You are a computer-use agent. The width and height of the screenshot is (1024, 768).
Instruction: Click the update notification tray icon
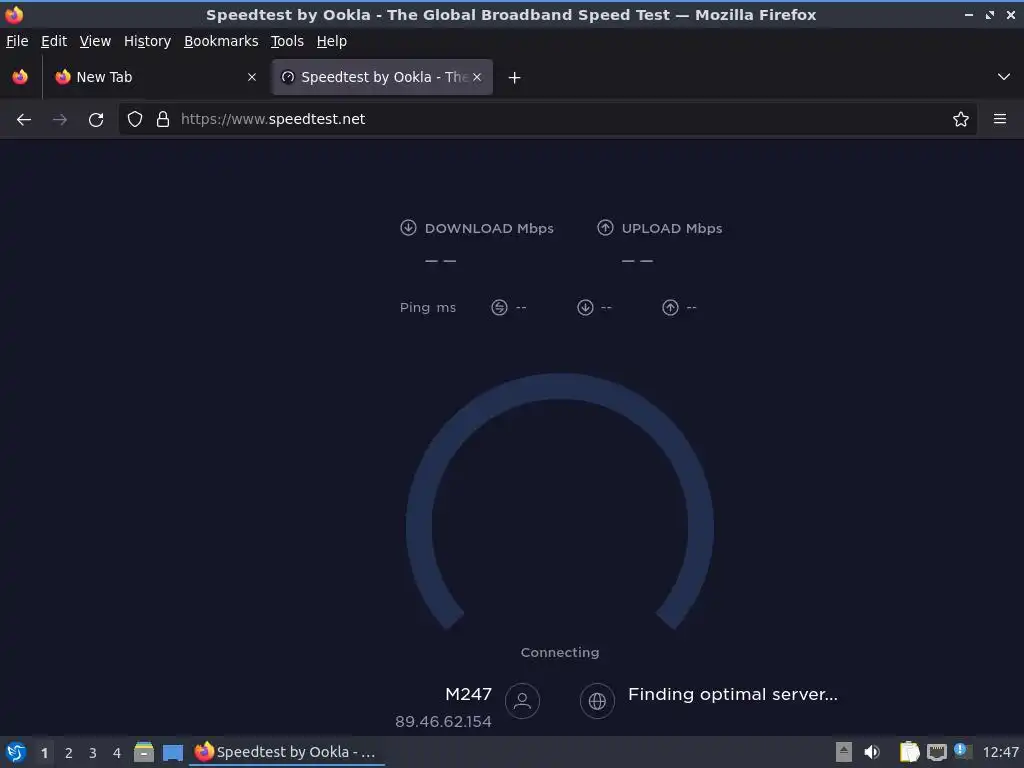[963, 751]
